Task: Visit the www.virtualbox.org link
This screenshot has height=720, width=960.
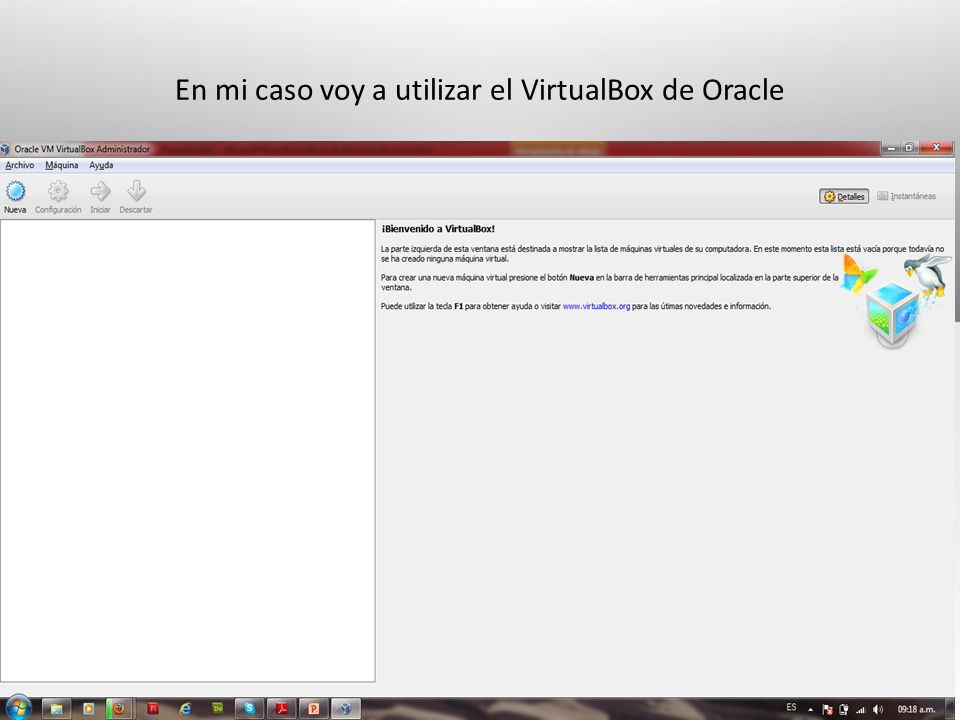Action: [x=596, y=306]
